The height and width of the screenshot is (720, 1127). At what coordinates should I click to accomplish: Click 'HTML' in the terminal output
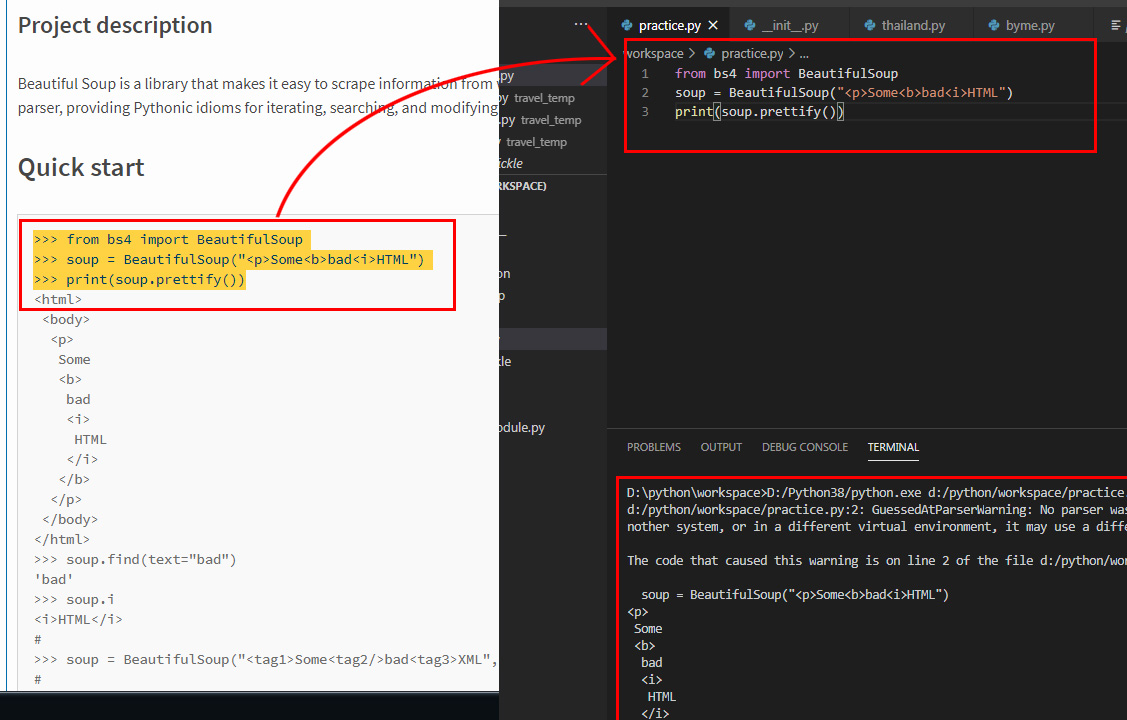(x=662, y=697)
